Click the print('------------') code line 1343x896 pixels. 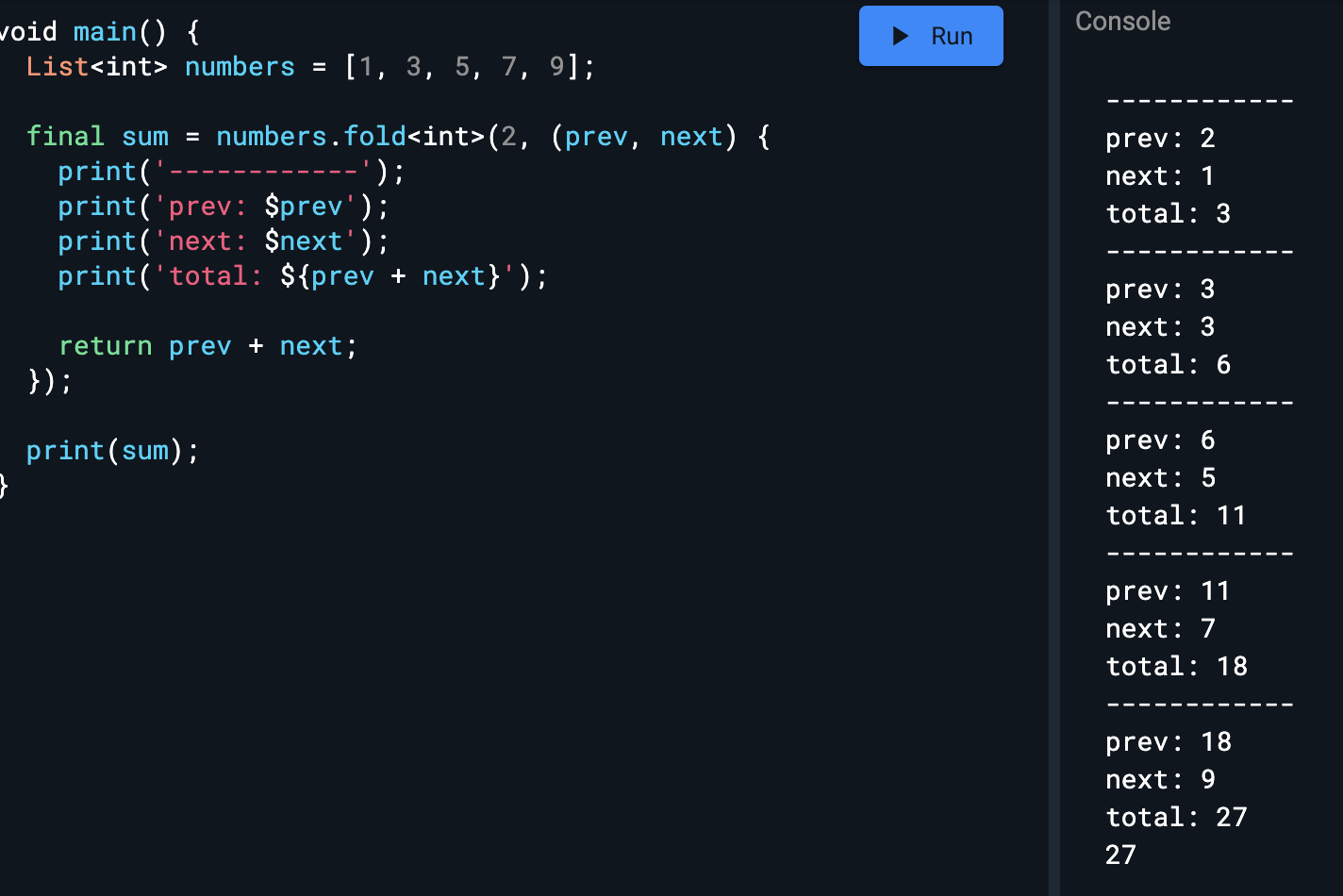point(231,172)
